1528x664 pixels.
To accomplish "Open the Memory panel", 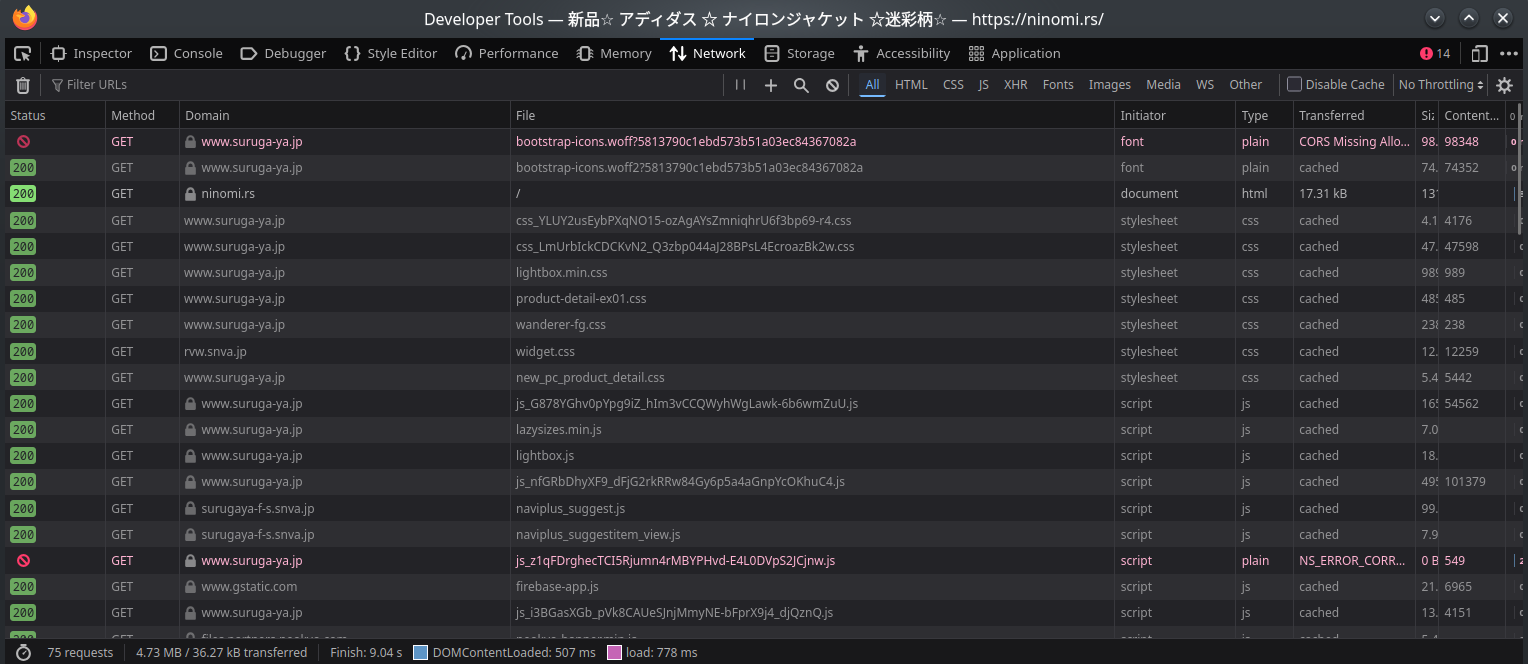I will click(614, 54).
